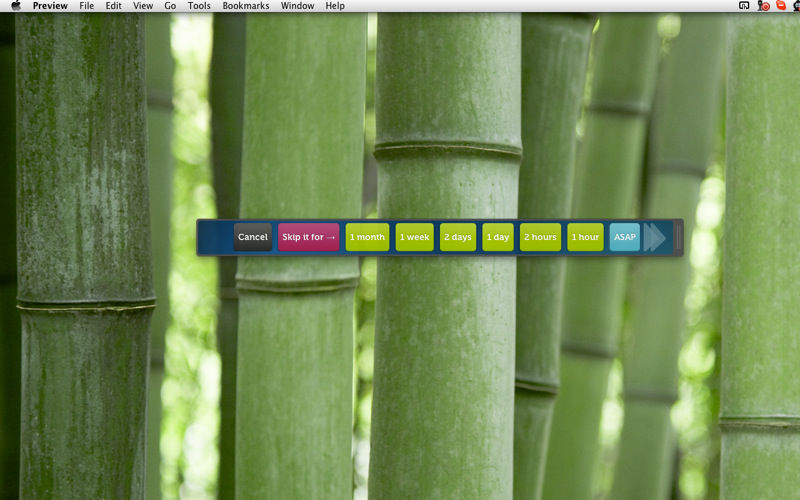Viewport: 800px width, 500px height.
Task: Open the Go menu
Action: point(170,6)
